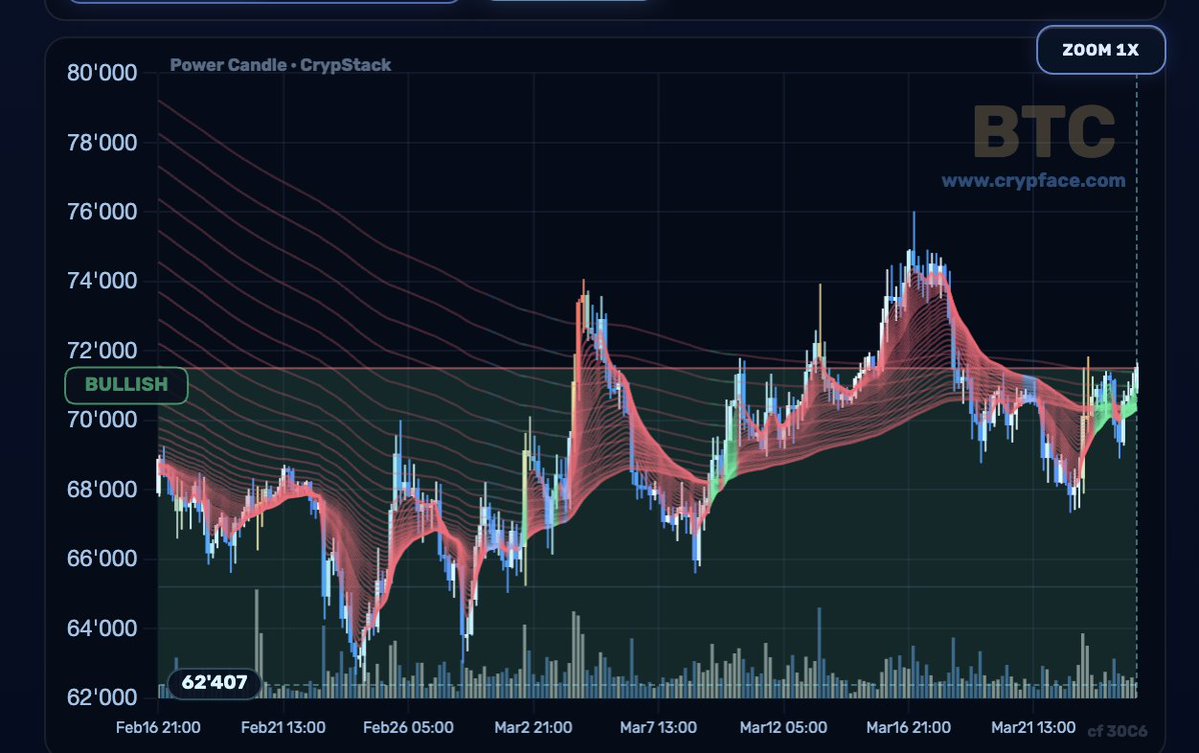Click the 62'407 price label
1199x753 pixels.
pos(214,682)
